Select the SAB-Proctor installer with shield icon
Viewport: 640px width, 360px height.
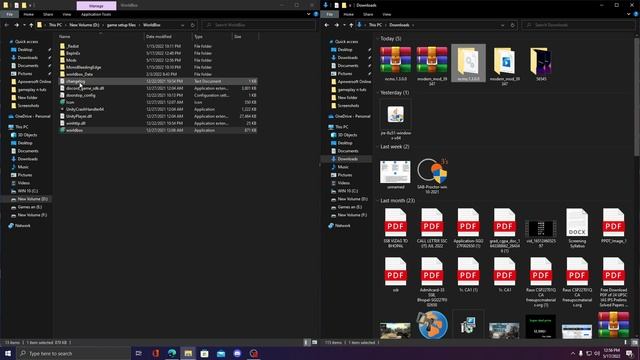pyautogui.click(x=432, y=176)
